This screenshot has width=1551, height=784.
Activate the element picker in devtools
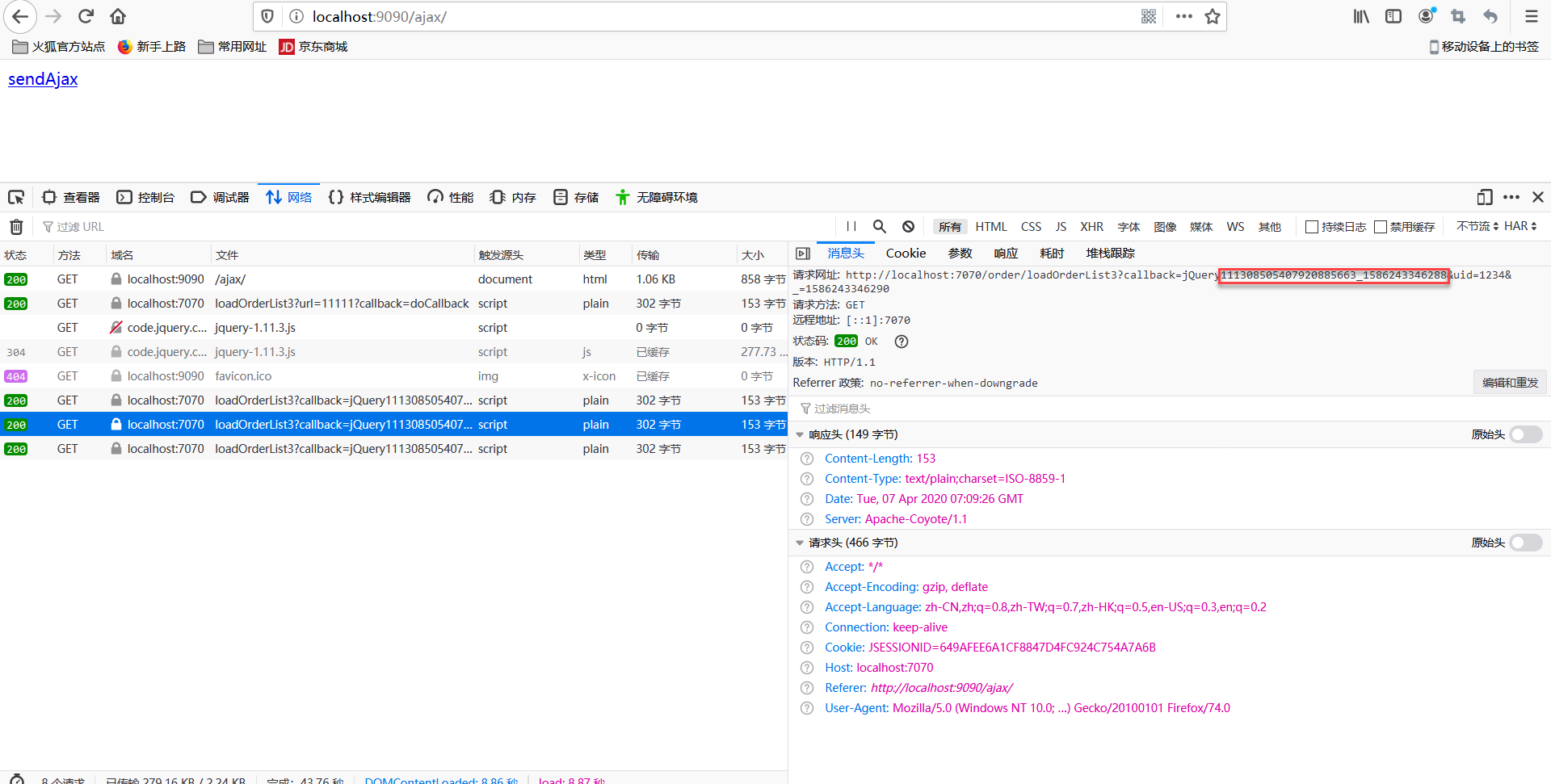(16, 197)
